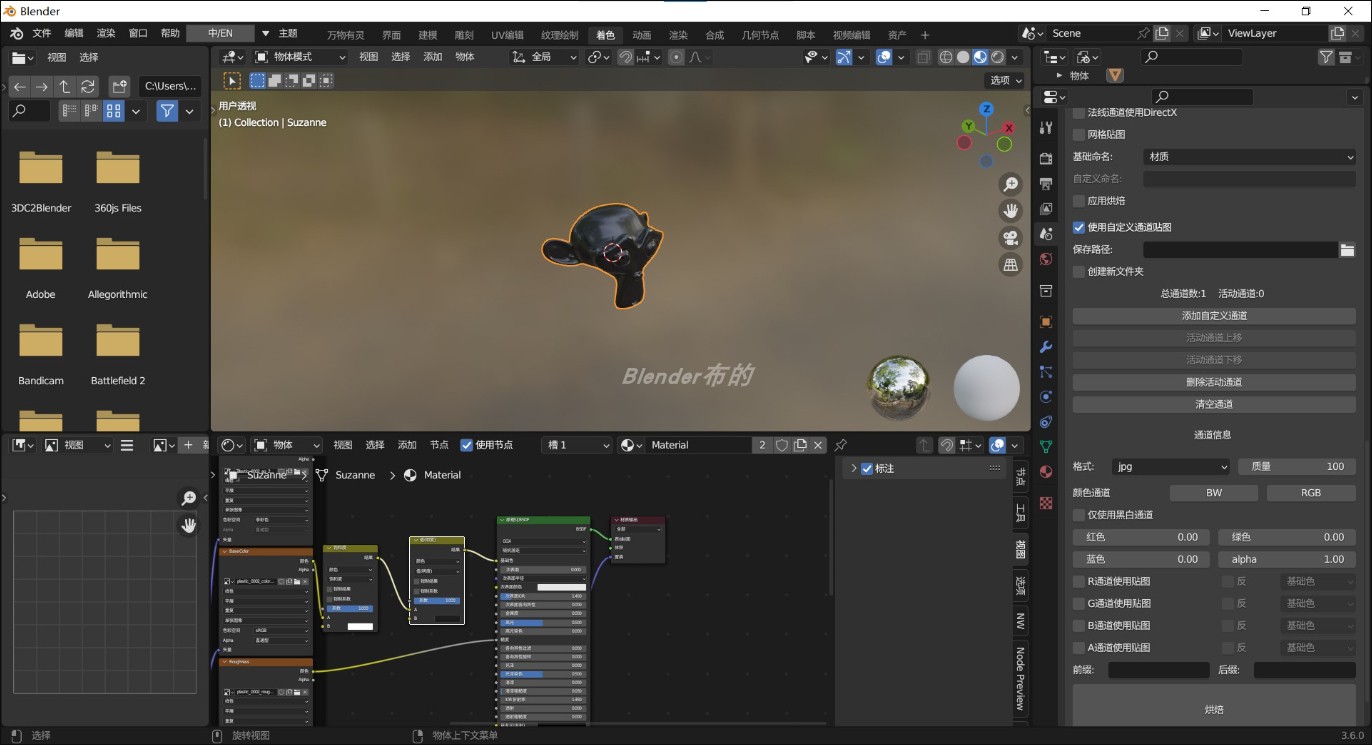Adjust 质量 100 slider
This screenshot has width=1372, height=745.
(1297, 467)
